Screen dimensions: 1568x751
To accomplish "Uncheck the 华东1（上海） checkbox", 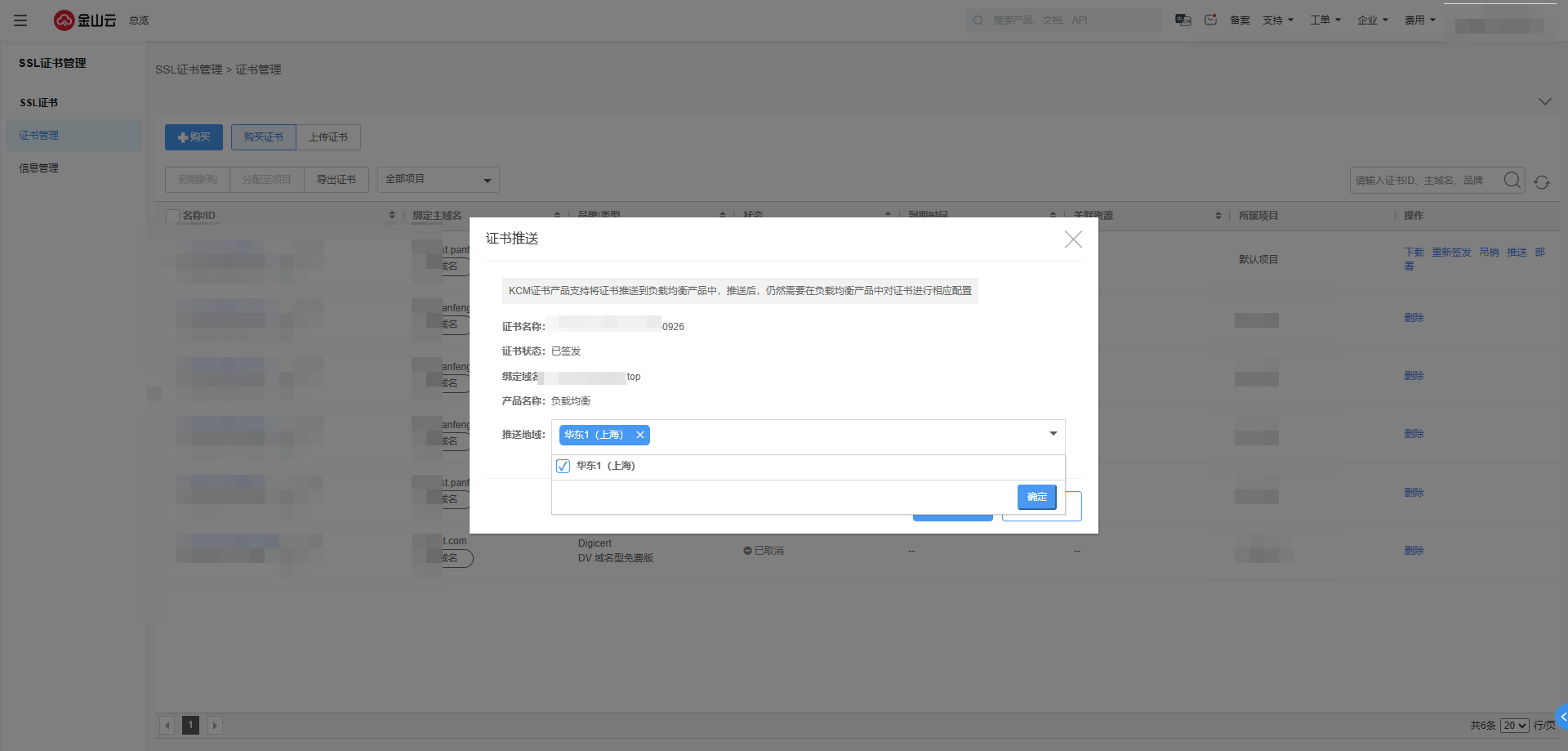I will click(x=563, y=466).
